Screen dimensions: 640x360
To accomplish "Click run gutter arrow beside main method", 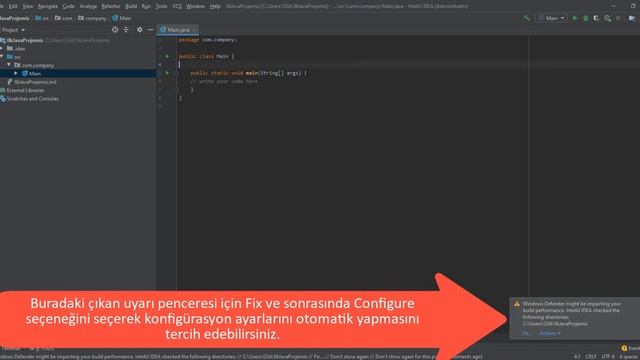I will [167, 73].
